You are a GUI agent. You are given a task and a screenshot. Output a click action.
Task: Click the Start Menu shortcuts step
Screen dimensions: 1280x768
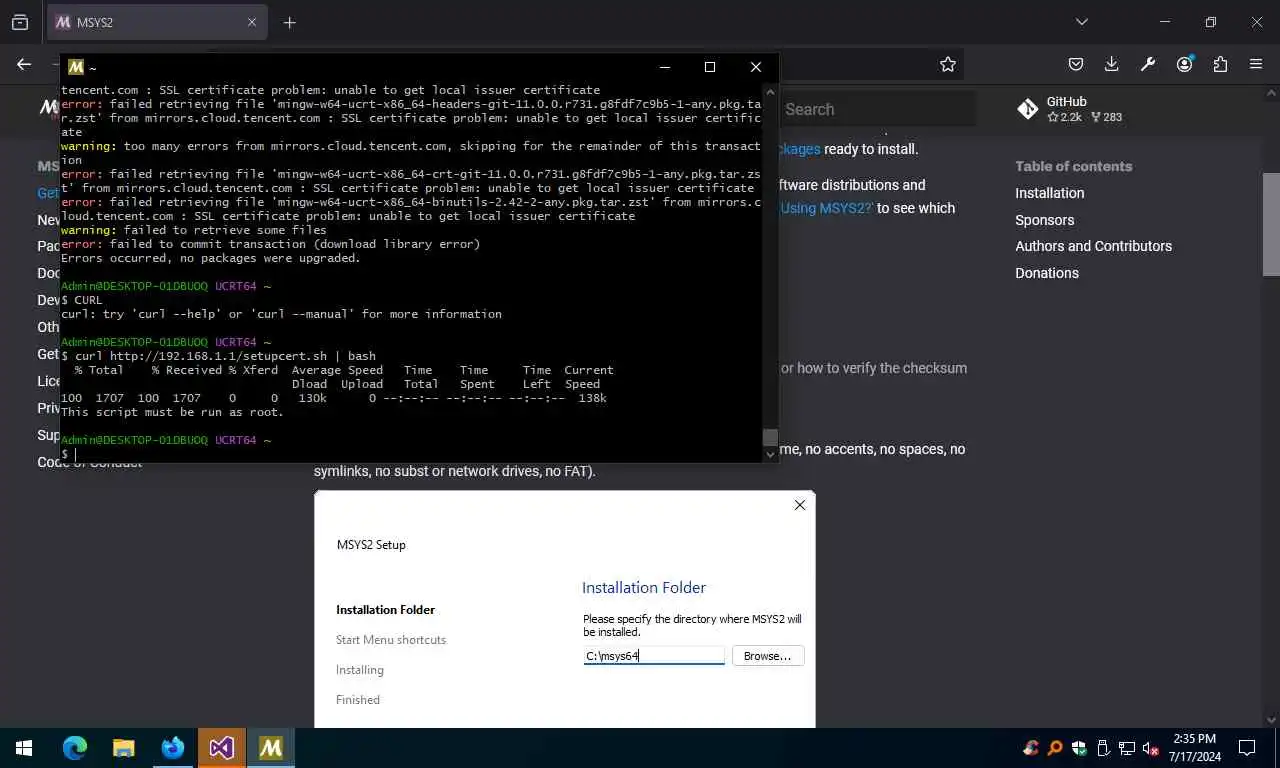coord(391,640)
